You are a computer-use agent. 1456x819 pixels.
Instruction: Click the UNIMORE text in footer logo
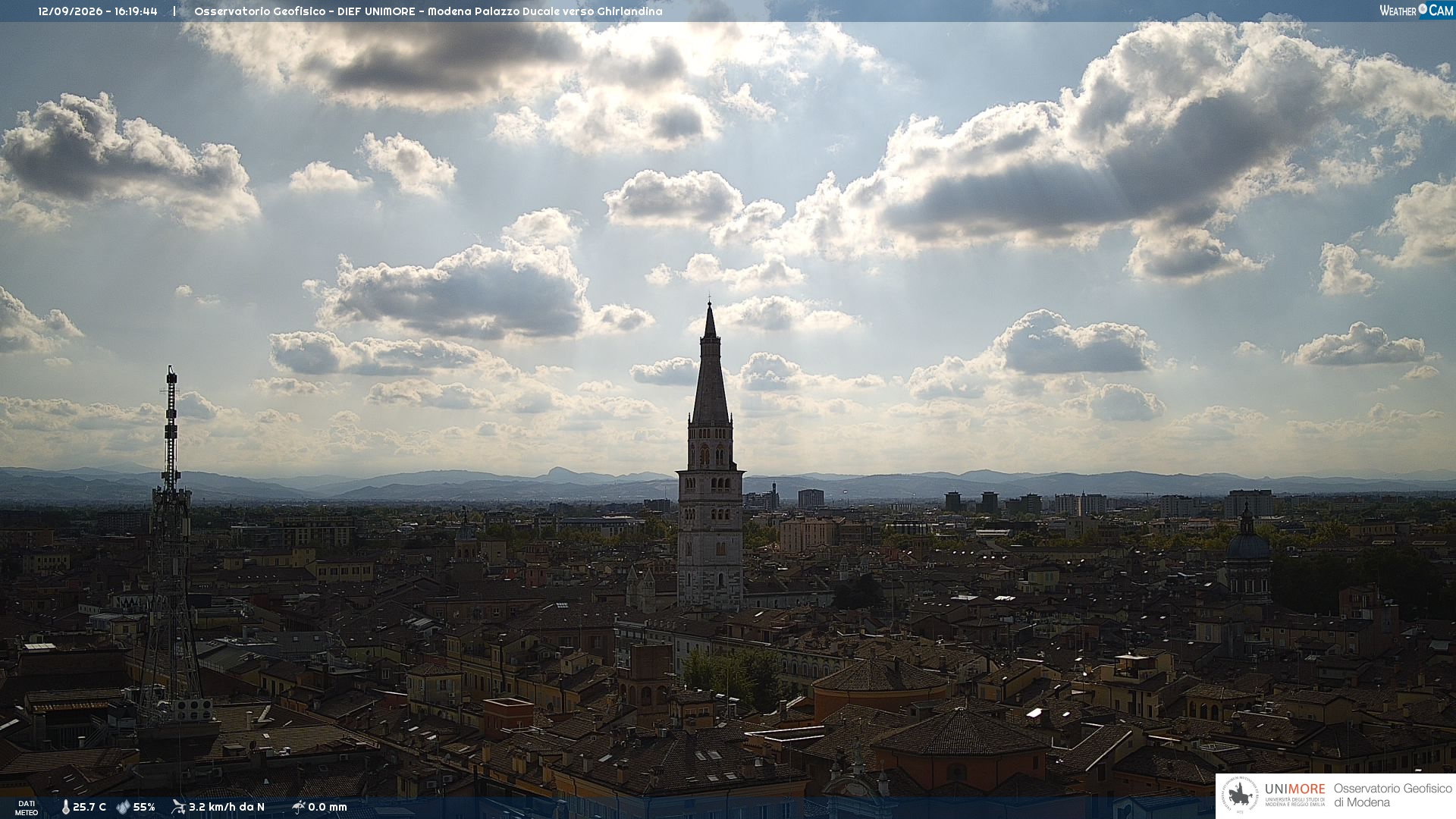tap(1295, 789)
